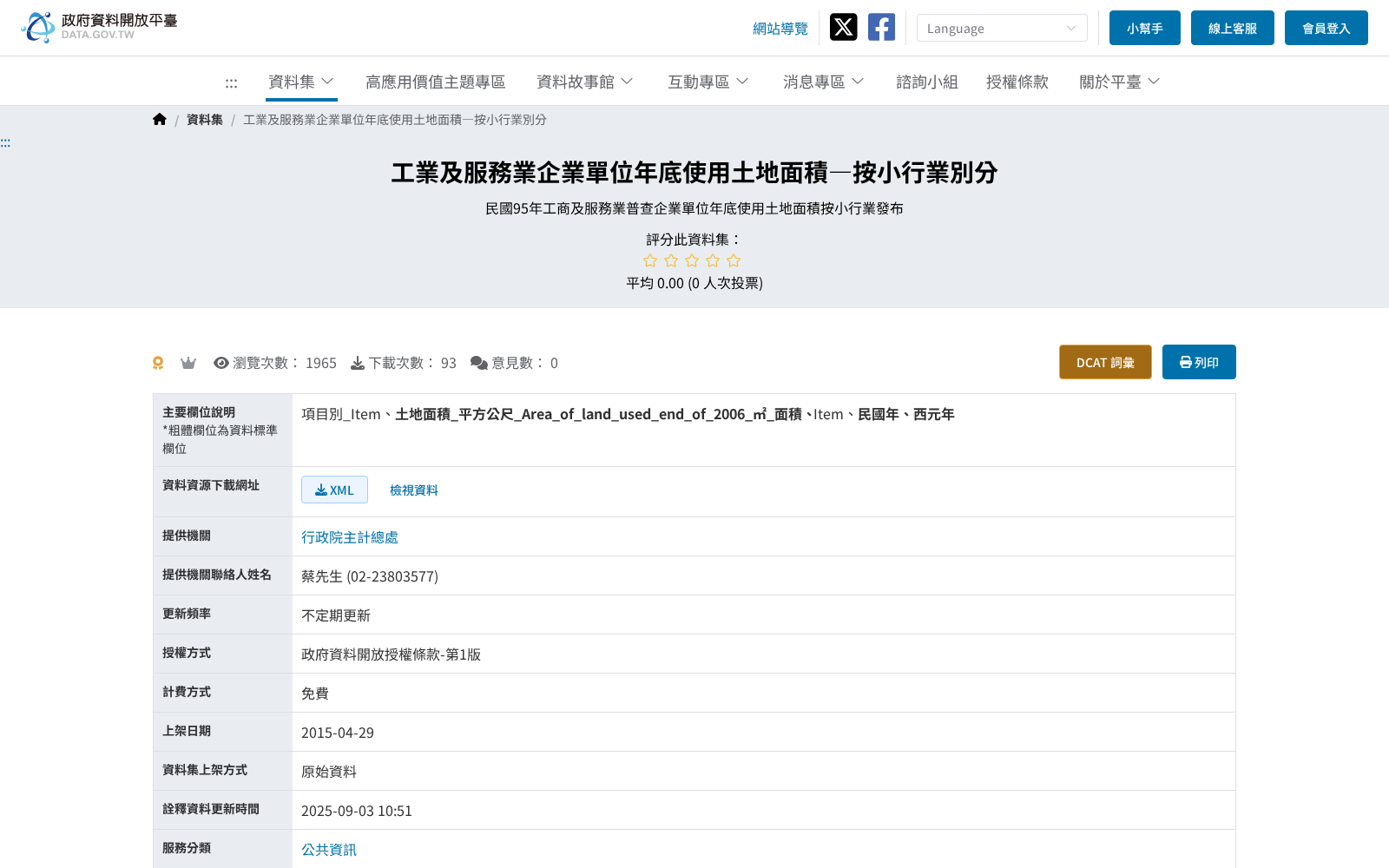Image resolution: width=1389 pixels, height=868 pixels.
Task: Open 高應用價值主題專區 menu item
Action: coord(436,82)
